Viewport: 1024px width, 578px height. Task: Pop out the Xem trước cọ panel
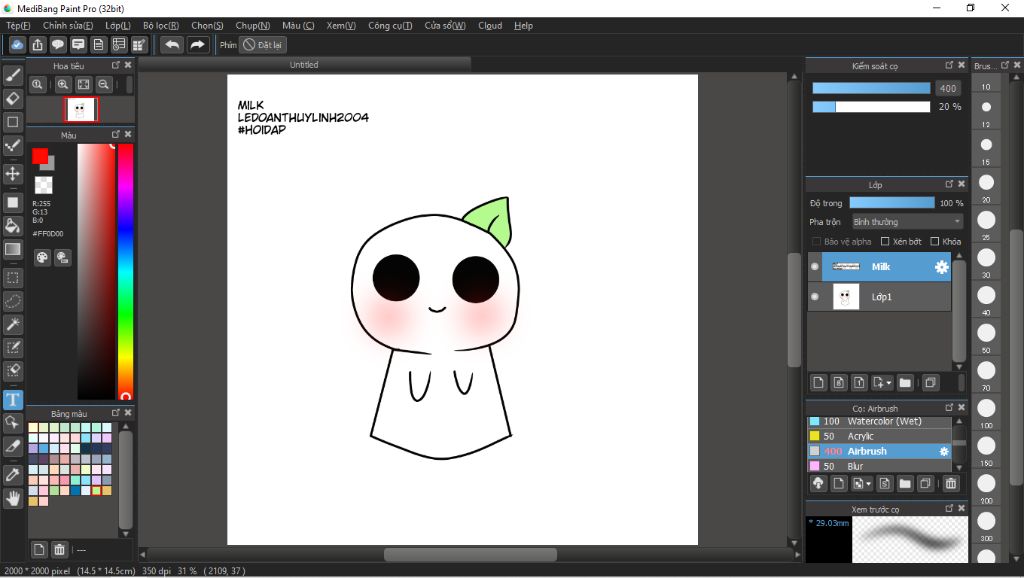[x=949, y=508]
